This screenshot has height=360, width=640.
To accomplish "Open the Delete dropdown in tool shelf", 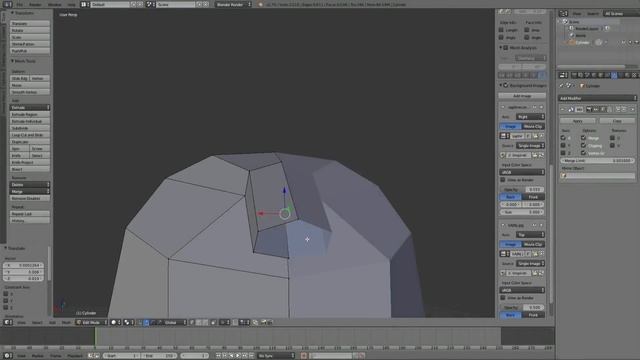I will tap(30, 184).
